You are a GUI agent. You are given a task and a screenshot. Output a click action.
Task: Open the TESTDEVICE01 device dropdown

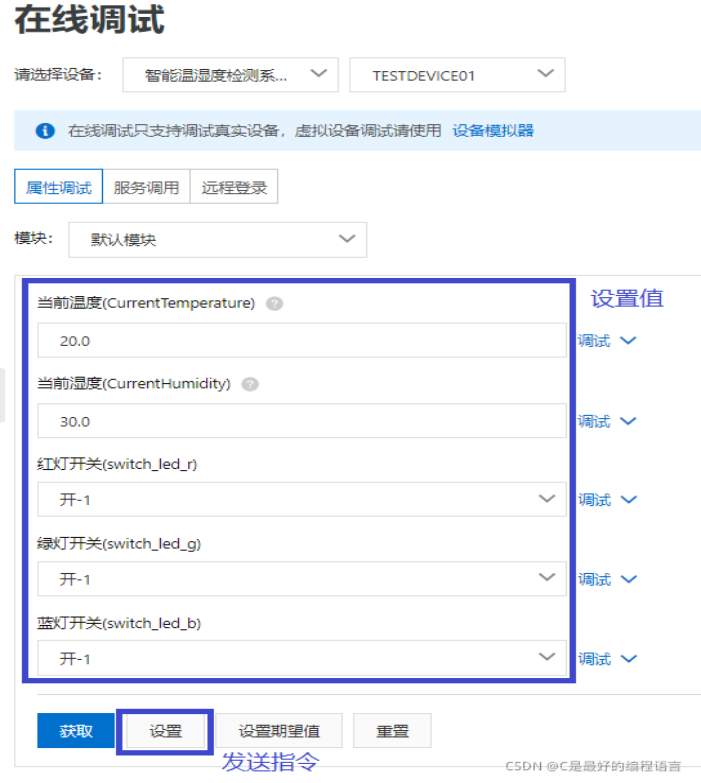click(457, 75)
